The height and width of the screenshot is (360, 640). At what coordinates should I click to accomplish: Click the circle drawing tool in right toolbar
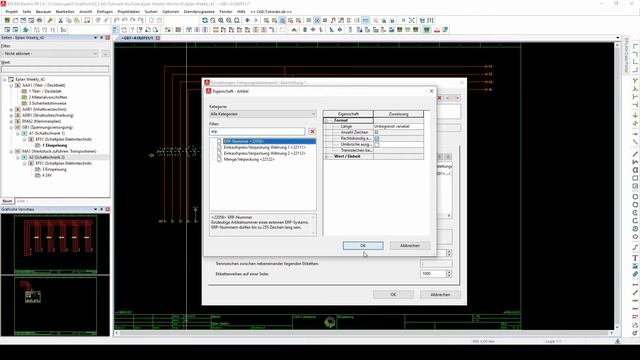(x=635, y=196)
